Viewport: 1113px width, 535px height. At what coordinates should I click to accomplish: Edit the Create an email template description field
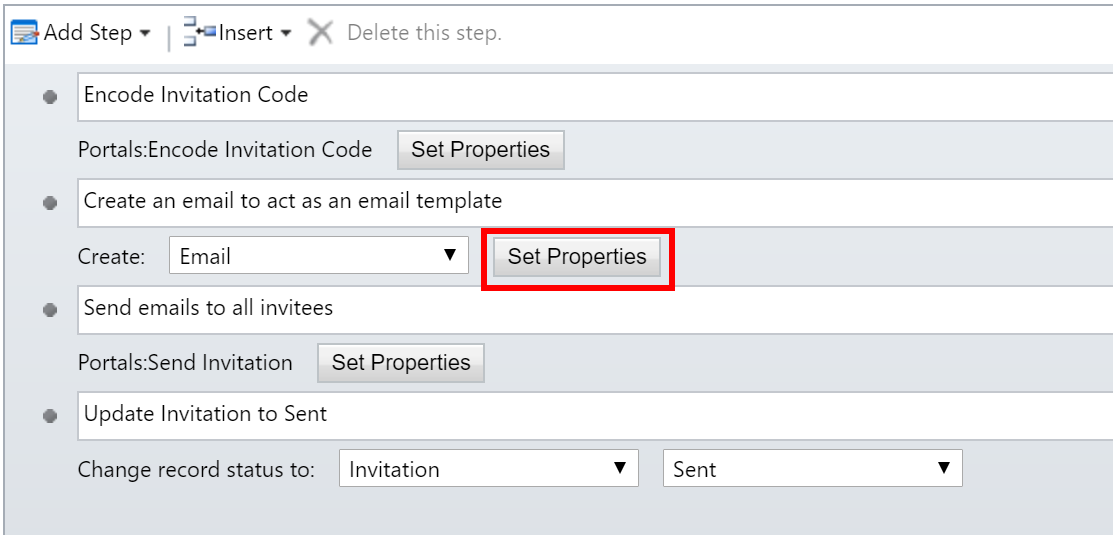point(595,202)
